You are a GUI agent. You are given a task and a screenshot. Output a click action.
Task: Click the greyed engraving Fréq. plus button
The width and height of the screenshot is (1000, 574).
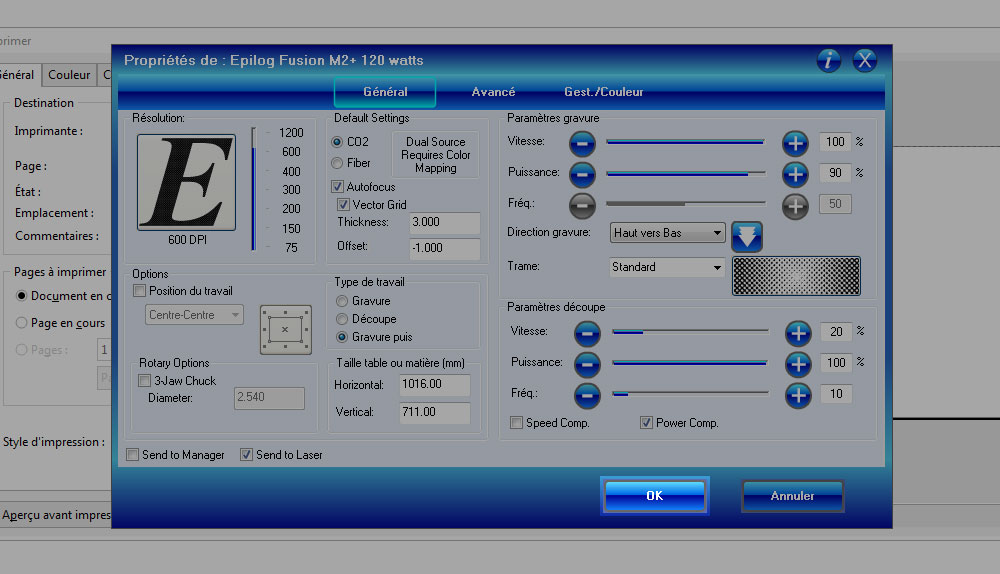click(795, 205)
